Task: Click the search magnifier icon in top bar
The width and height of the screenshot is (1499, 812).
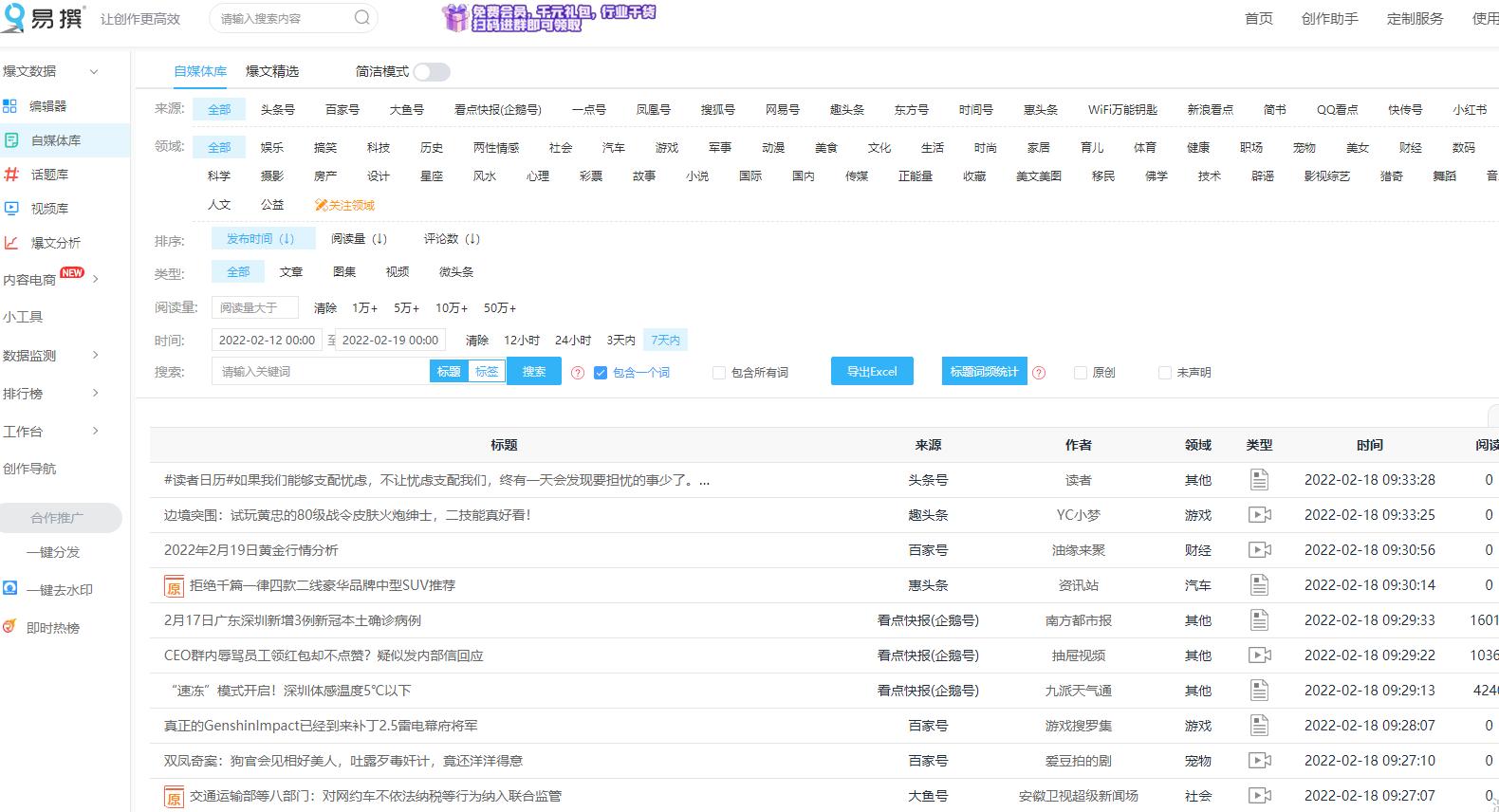Action: (362, 18)
